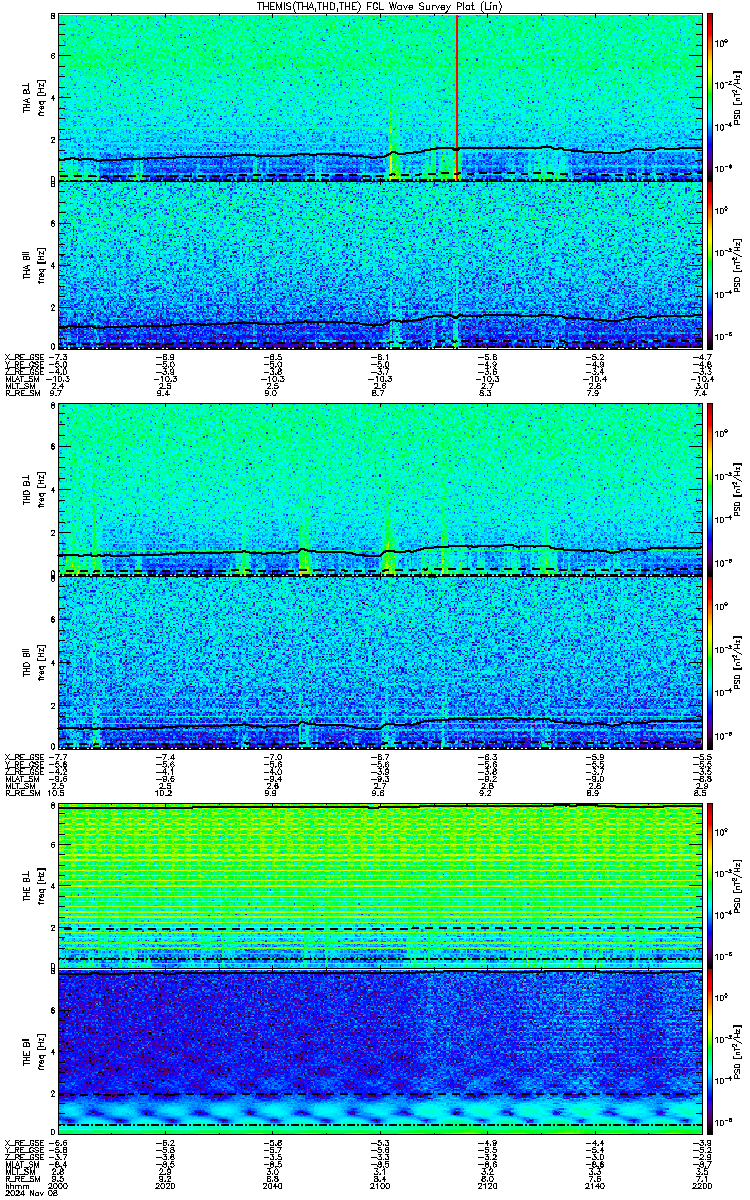The width and height of the screenshot is (750, 1200).
Task: Click the PSD color bar beside THE B∥ panel
Action: point(710,1052)
